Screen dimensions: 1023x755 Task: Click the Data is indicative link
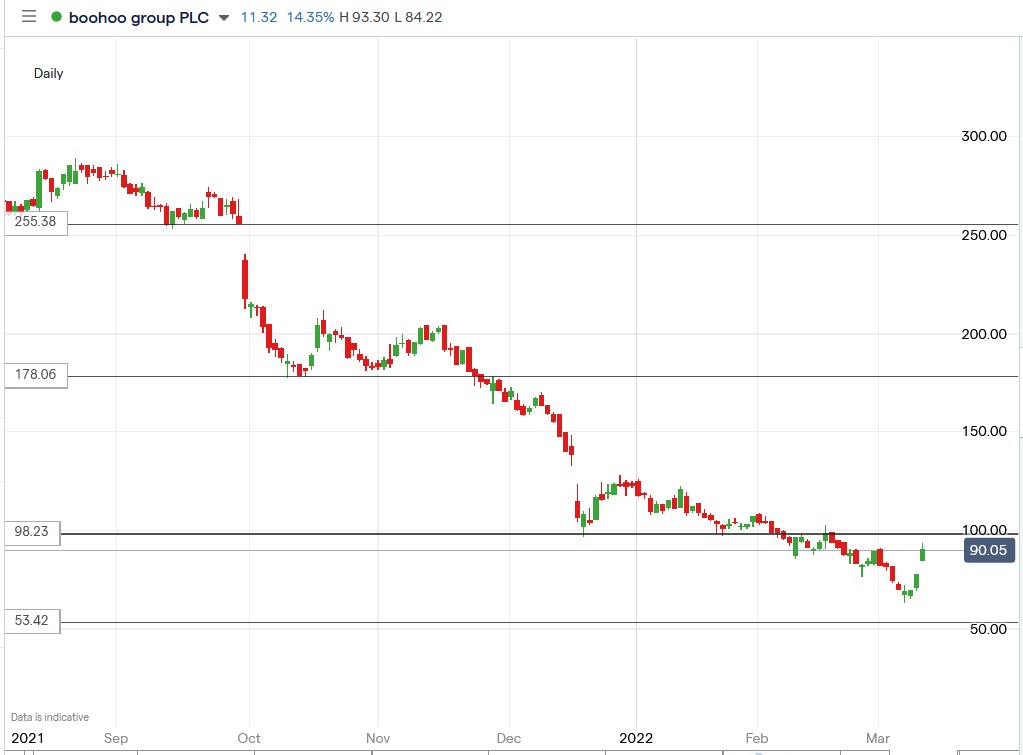click(x=48, y=717)
